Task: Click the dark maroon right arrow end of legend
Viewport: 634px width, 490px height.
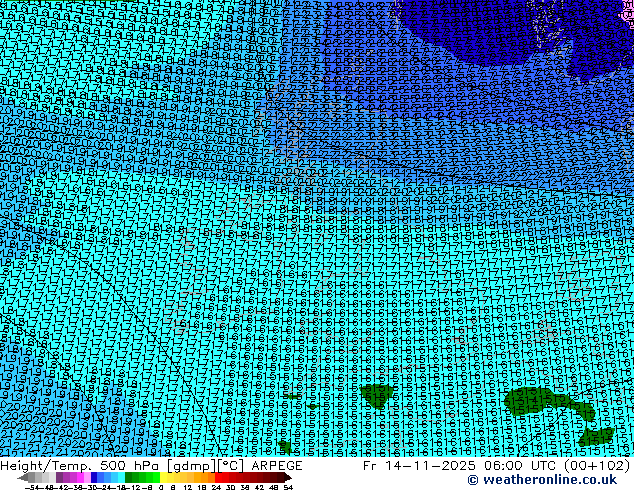Action: coord(287,478)
